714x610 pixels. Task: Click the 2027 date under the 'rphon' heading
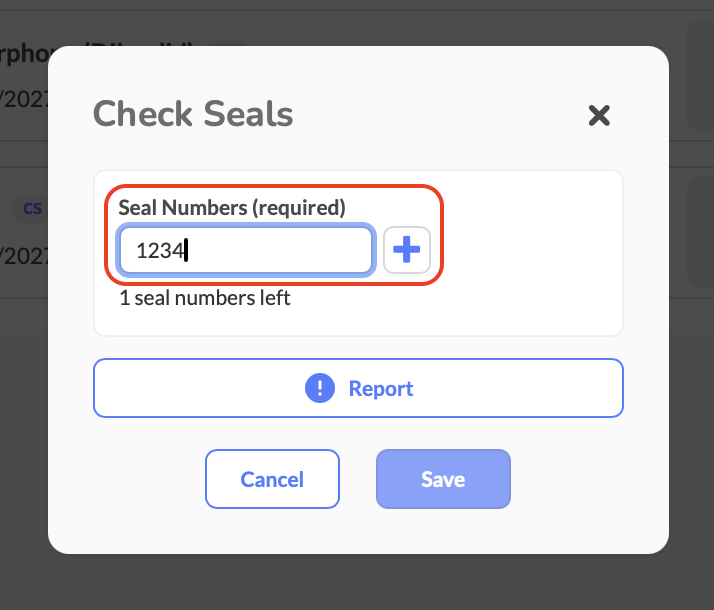(x=20, y=100)
